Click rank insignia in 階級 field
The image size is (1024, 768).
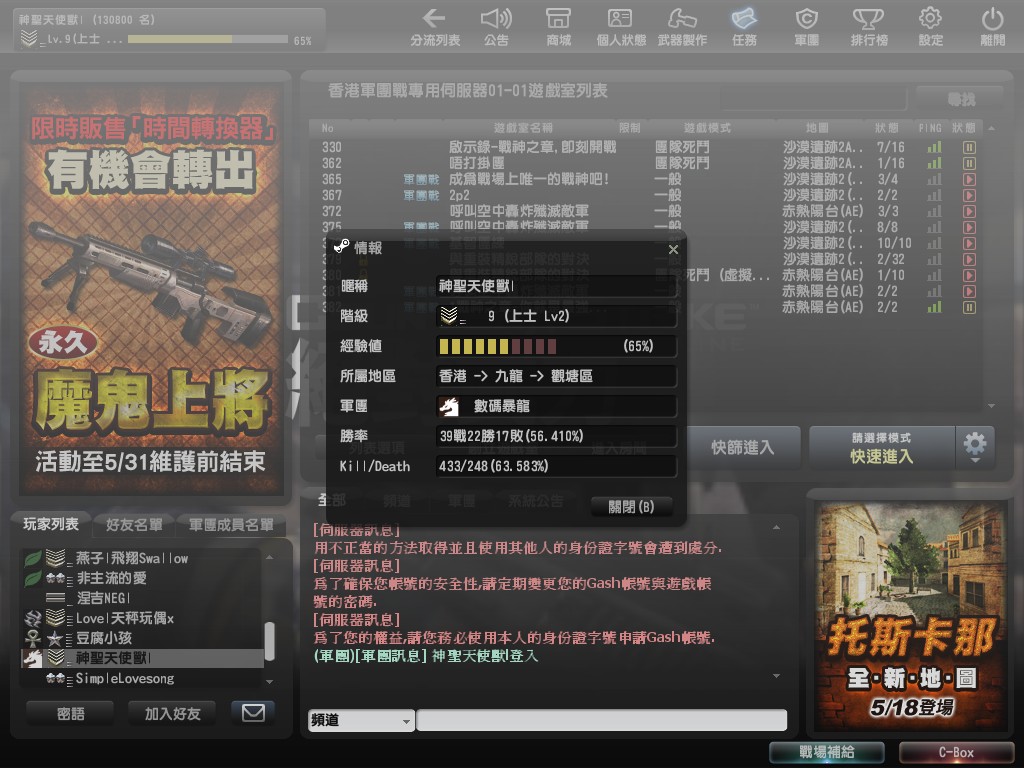click(x=449, y=316)
